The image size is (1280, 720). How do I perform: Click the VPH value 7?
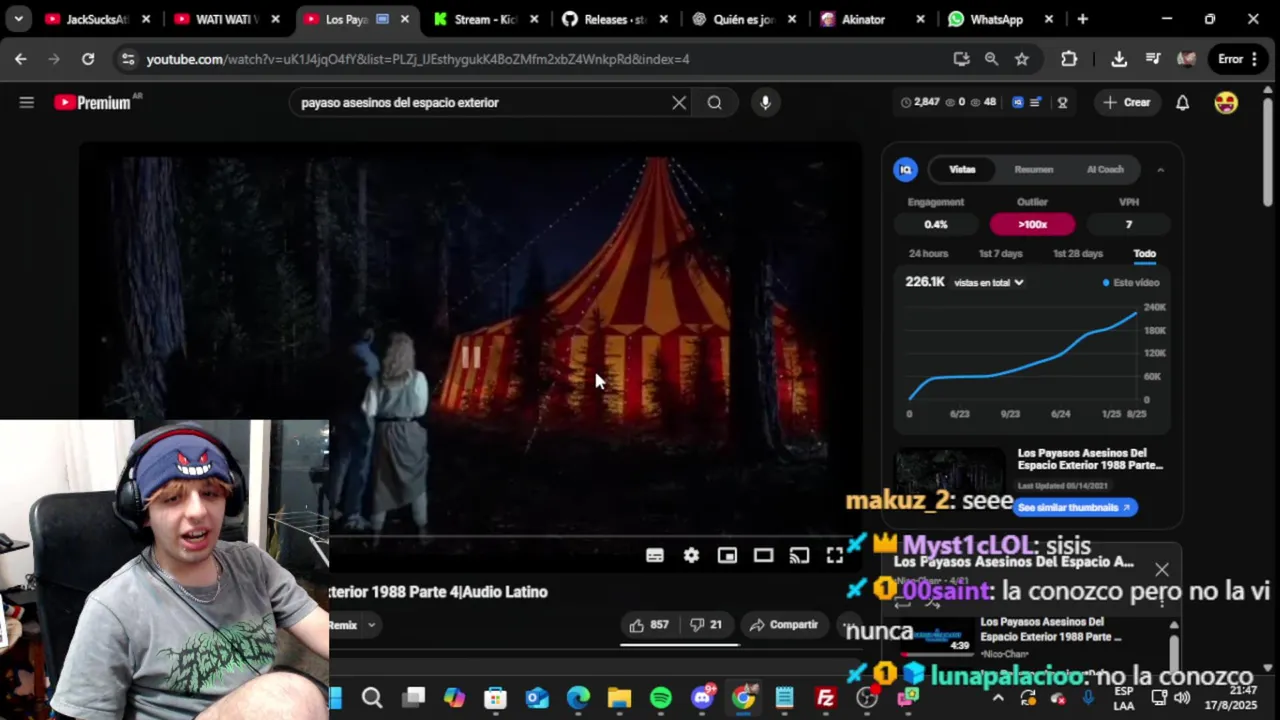pyautogui.click(x=1128, y=224)
